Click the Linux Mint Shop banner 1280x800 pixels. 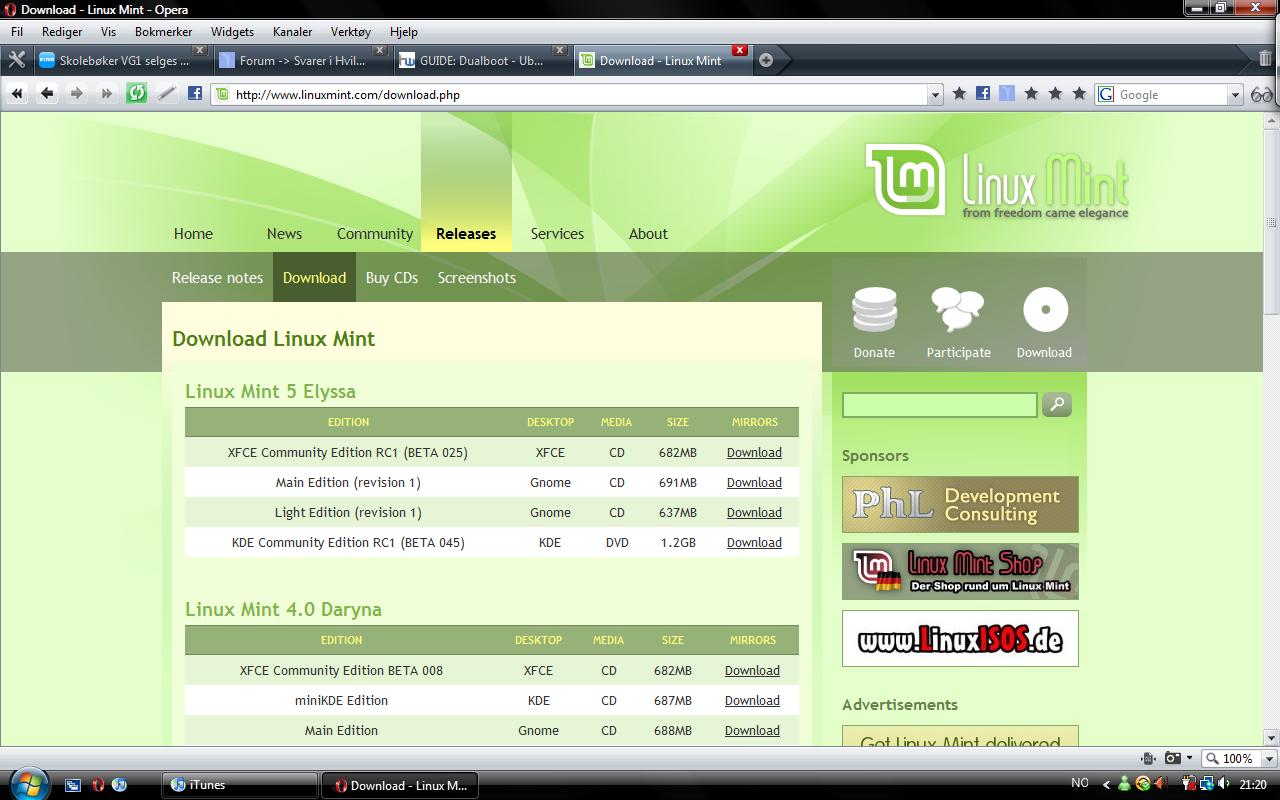(960, 571)
